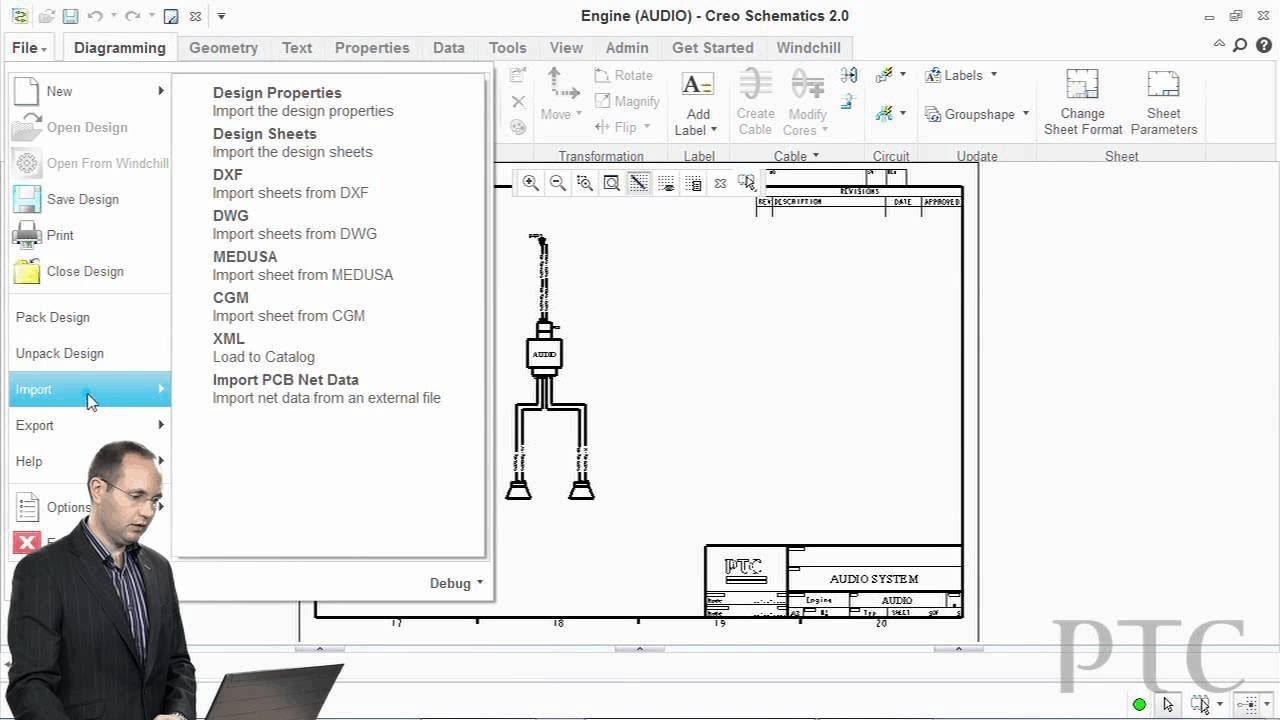Screen dimensions: 1280x720
Task: Click the AUDIO SYSTEM title block text
Action: pos(874,579)
